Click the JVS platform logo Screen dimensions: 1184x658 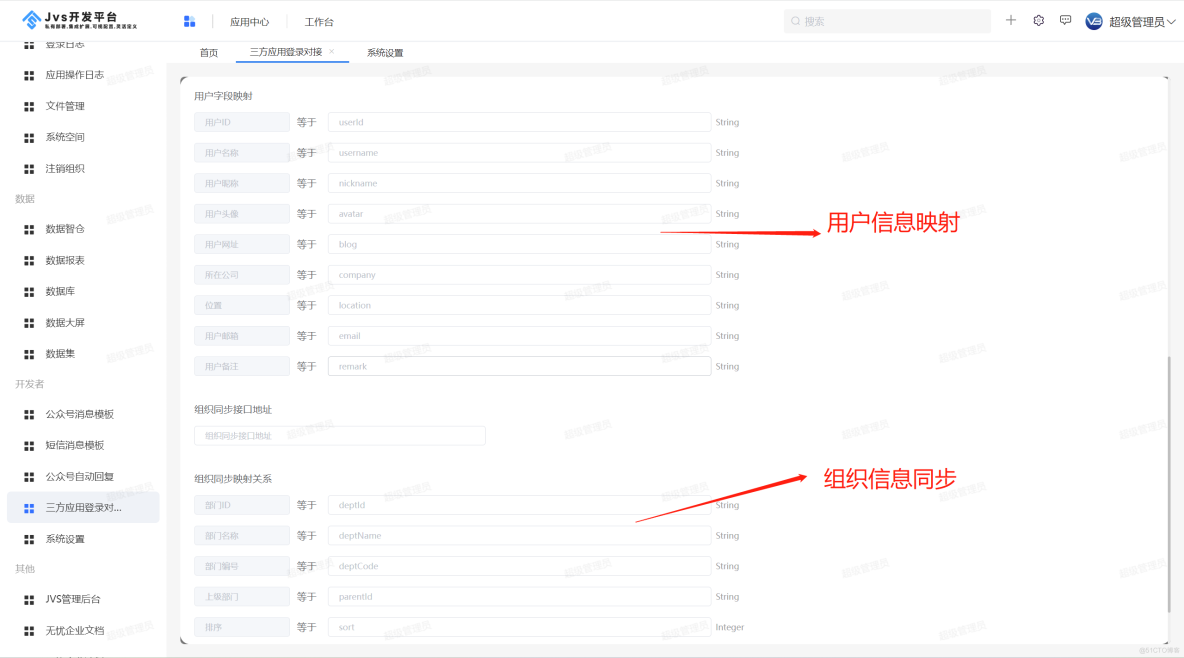(x=80, y=20)
